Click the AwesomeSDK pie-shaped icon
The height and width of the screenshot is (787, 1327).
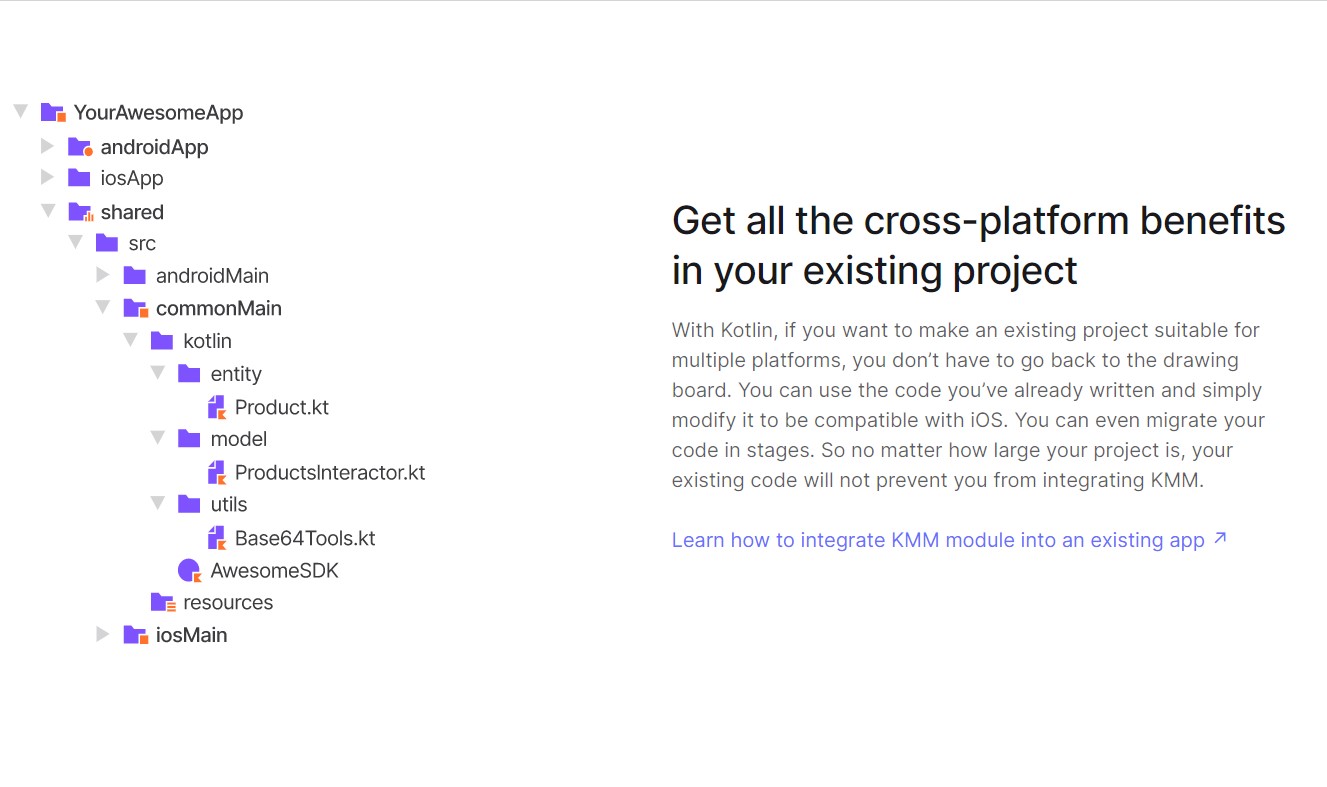click(x=189, y=569)
